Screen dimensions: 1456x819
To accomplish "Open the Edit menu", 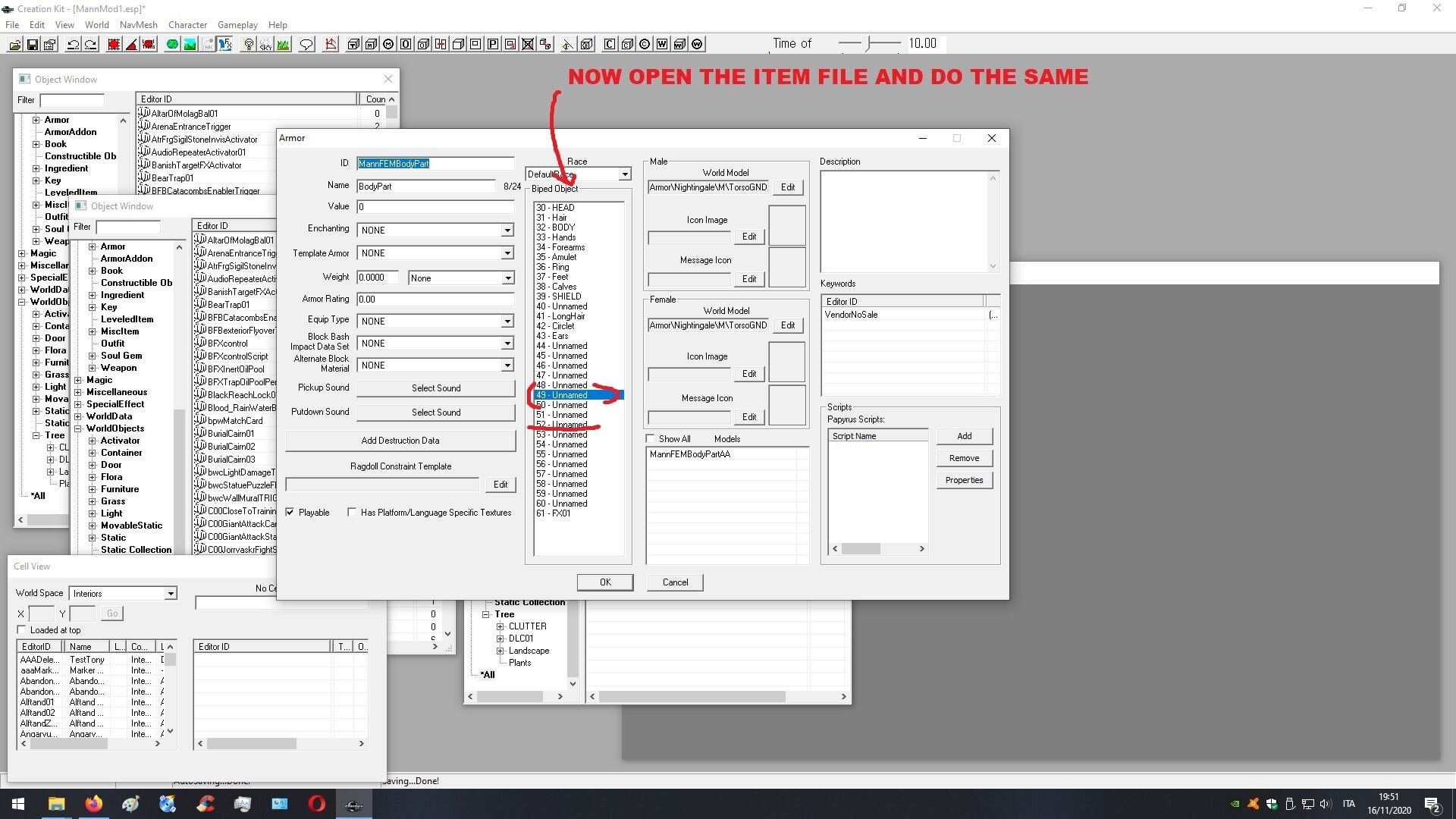I will tap(37, 24).
